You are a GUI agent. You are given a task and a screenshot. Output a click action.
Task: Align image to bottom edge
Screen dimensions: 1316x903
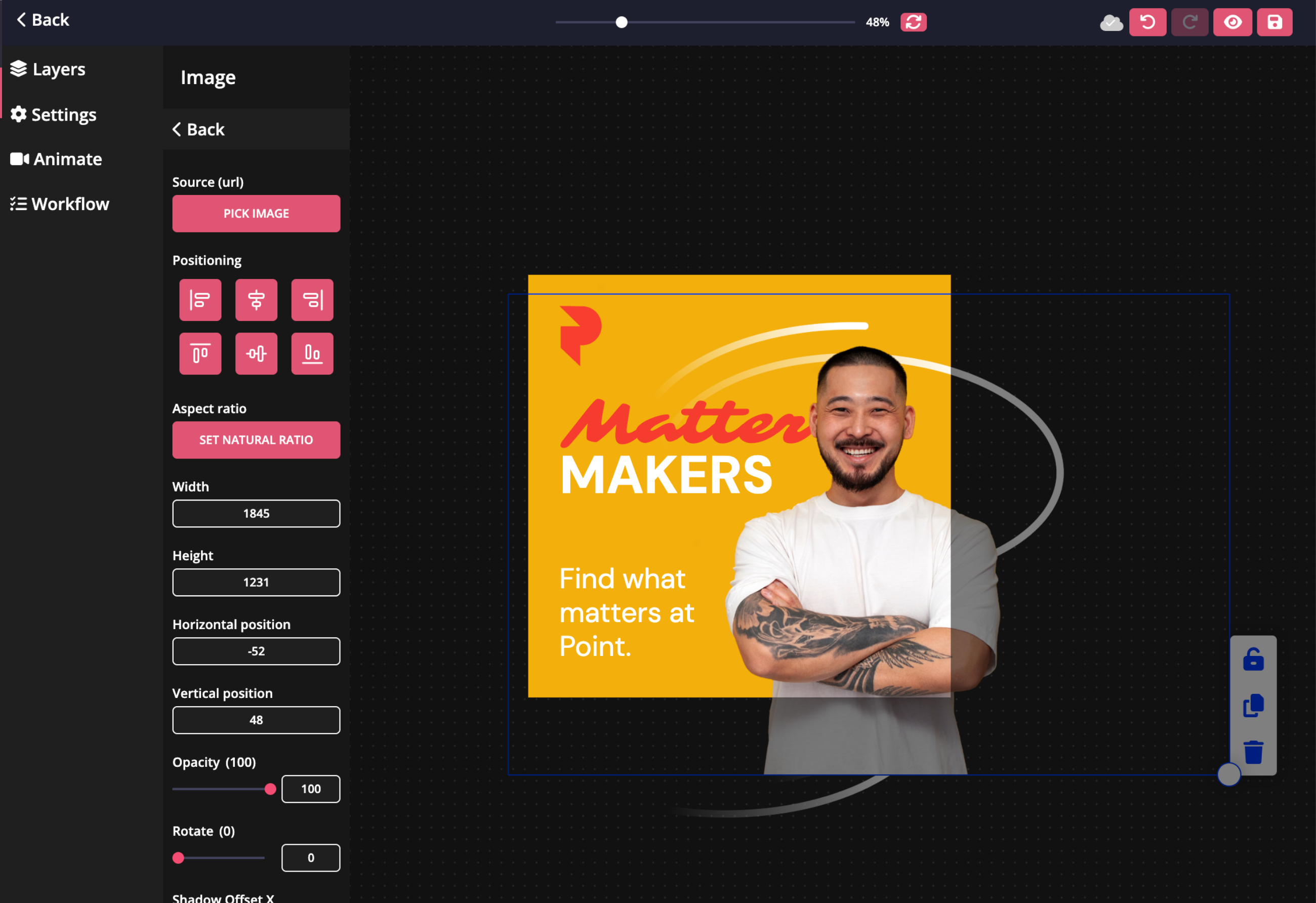313,354
